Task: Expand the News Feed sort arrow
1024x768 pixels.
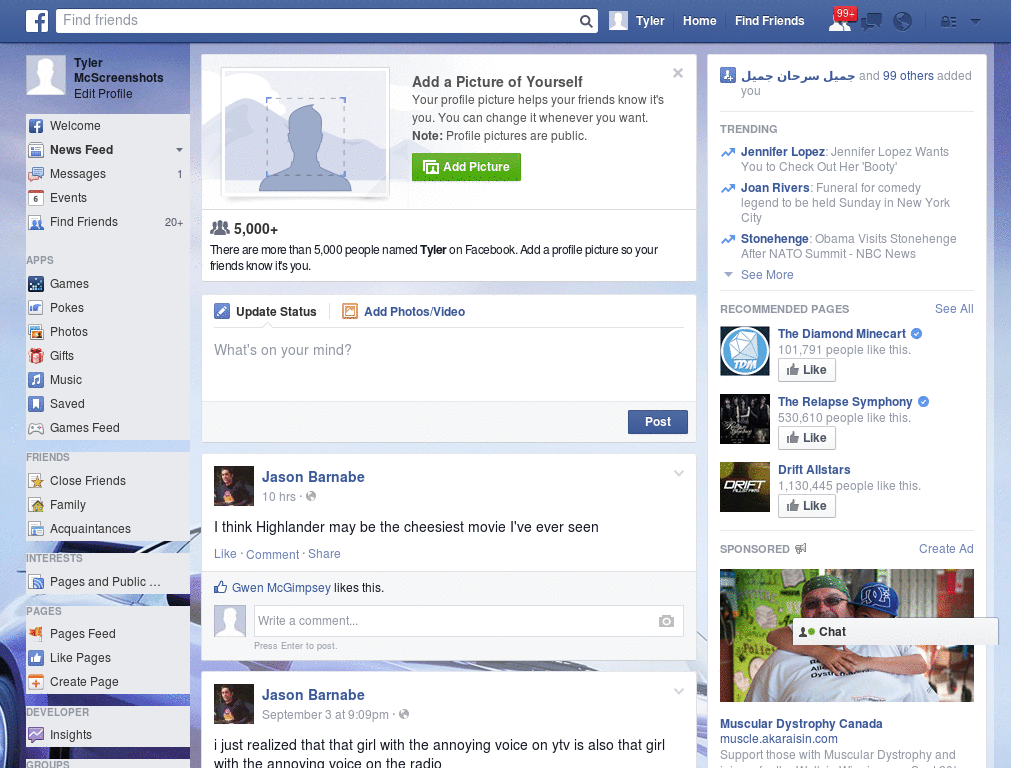Action: [x=179, y=150]
